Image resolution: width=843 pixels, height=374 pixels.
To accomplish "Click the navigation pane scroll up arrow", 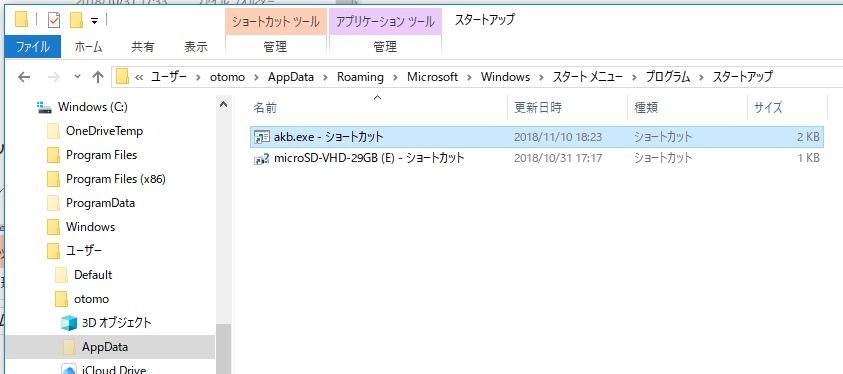I will [224, 105].
